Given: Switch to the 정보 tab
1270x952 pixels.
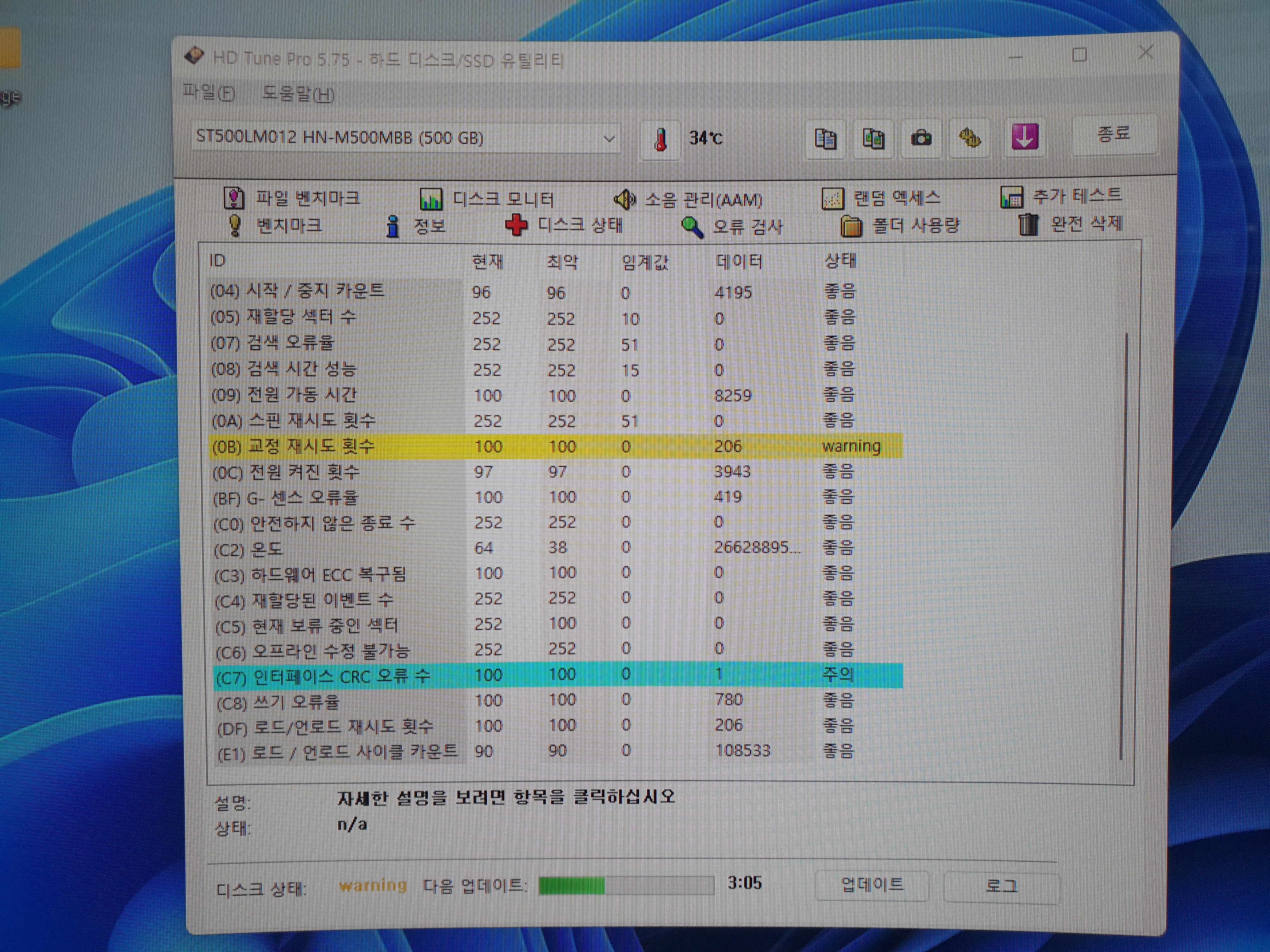Looking at the screenshot, I should tap(416, 226).
